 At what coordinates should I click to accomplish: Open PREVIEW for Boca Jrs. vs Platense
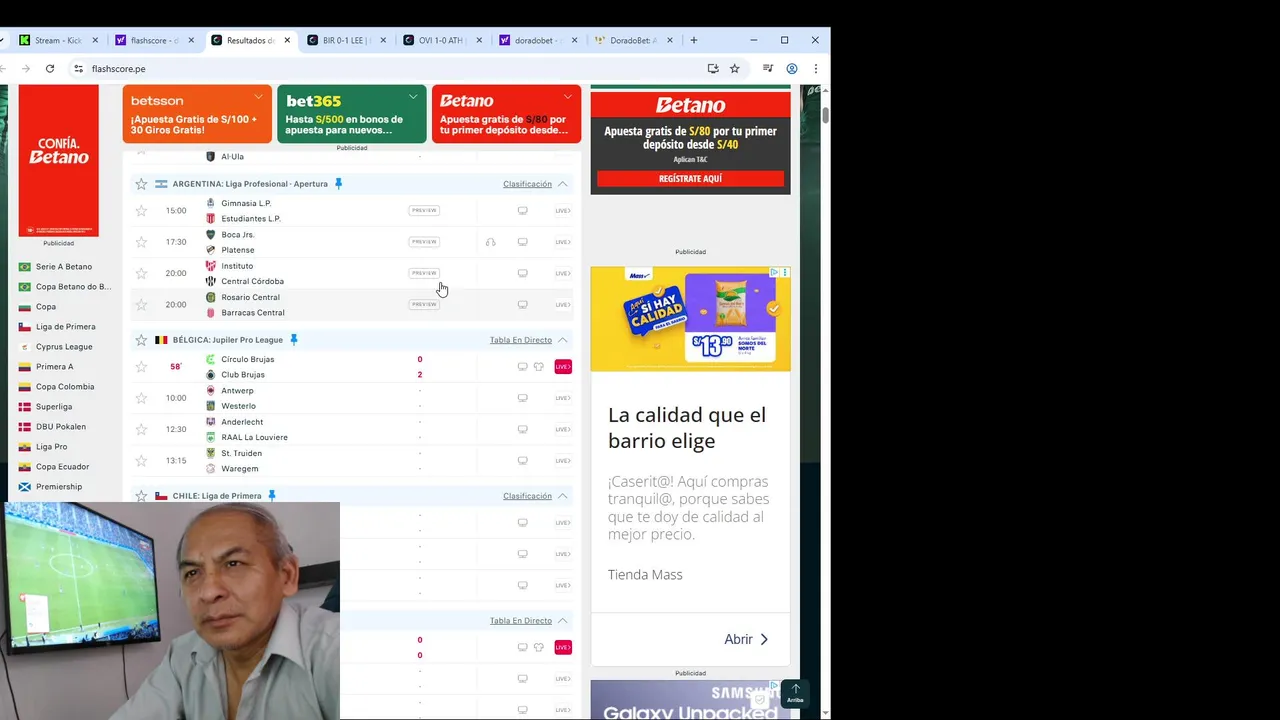pos(424,242)
